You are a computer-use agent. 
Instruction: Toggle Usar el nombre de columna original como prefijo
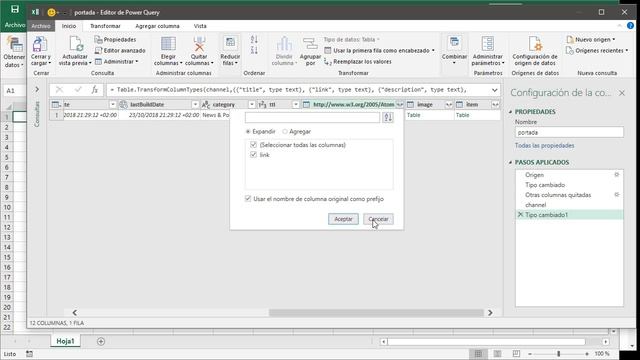point(248,199)
